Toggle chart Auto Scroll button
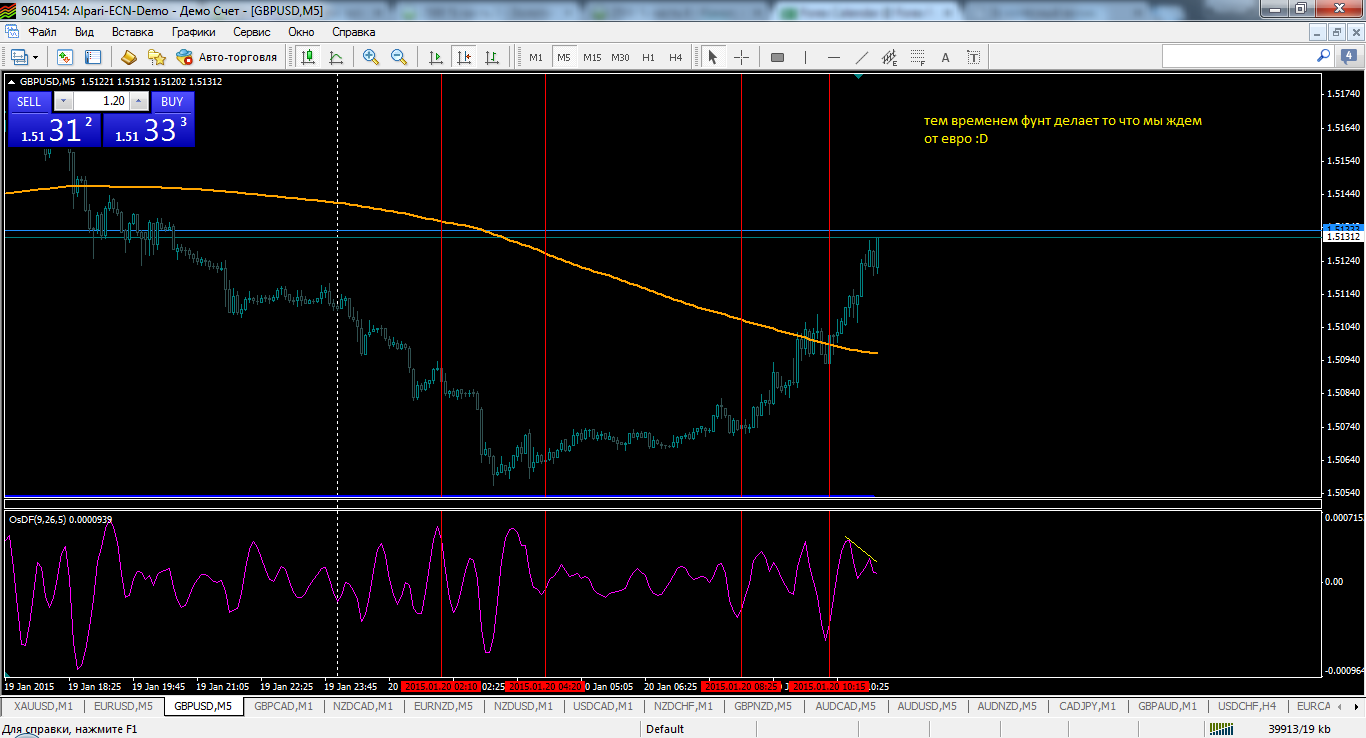This screenshot has width=1366, height=738. (436, 57)
